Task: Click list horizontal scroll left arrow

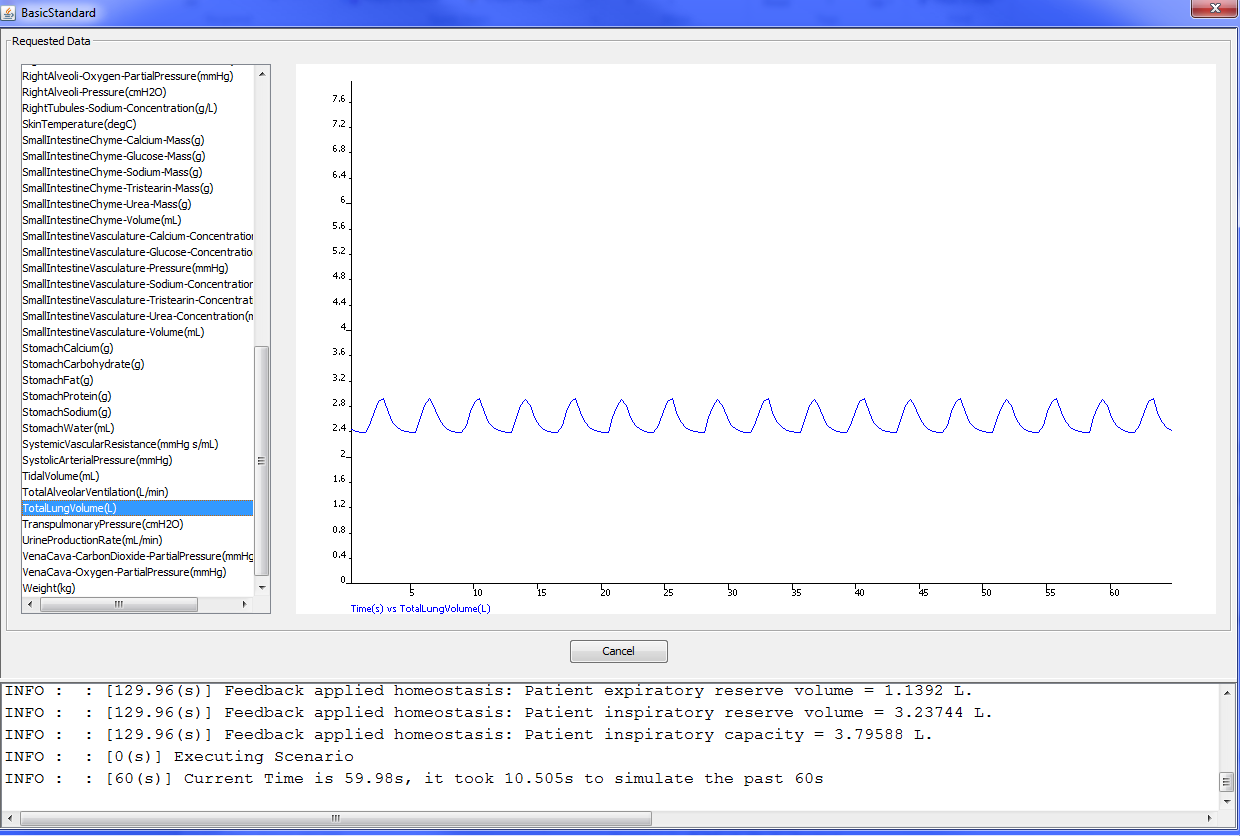Action: (x=29, y=605)
